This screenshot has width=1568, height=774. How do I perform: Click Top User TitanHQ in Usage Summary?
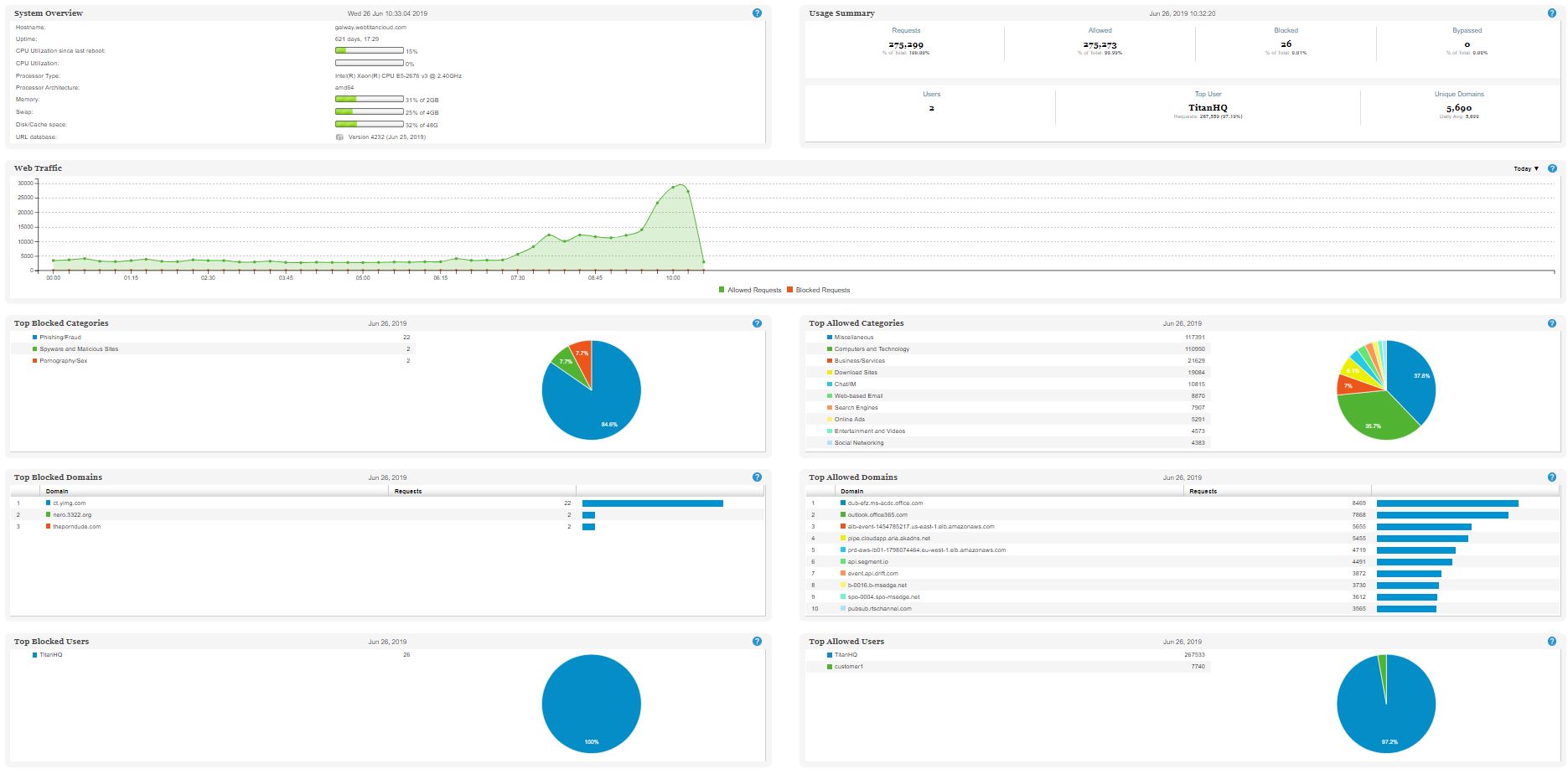point(1208,108)
